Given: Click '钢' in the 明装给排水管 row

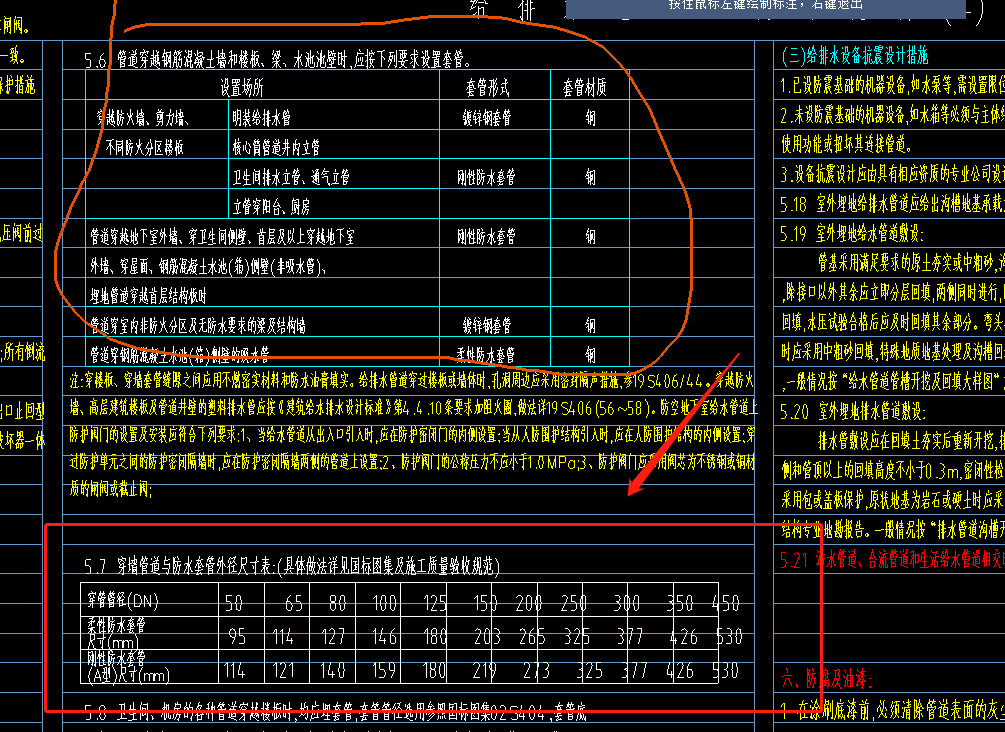Looking at the screenshot, I should pos(590,118).
